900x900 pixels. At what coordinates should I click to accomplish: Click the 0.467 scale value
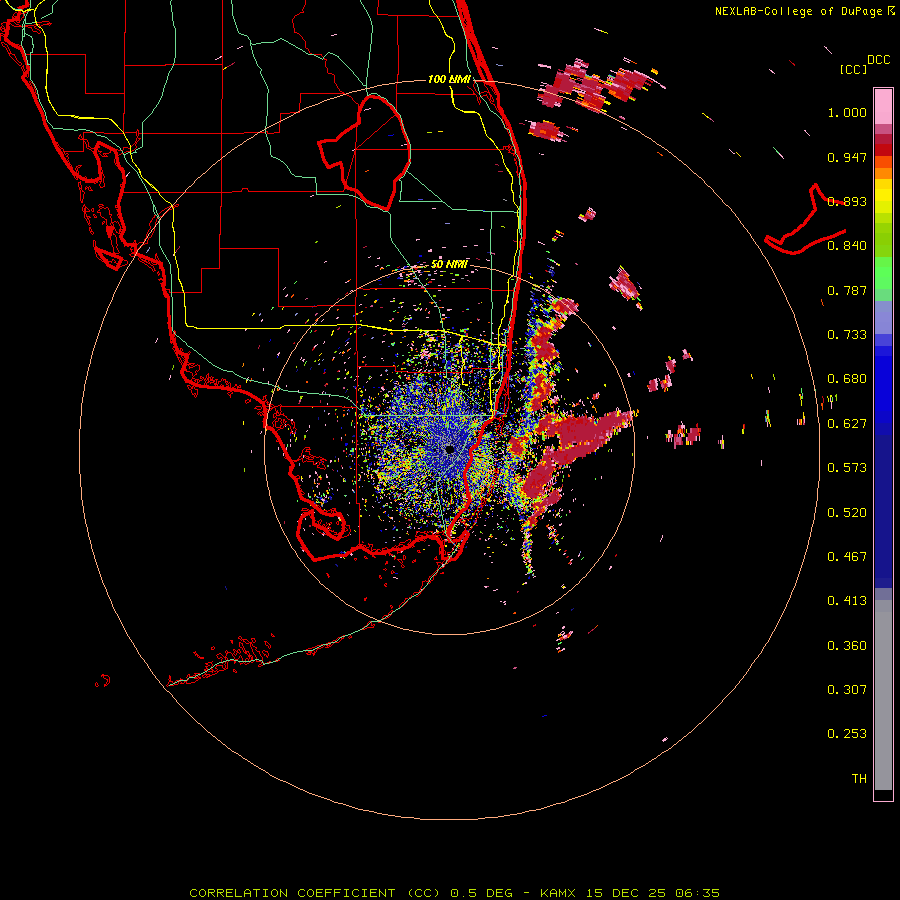pos(847,557)
